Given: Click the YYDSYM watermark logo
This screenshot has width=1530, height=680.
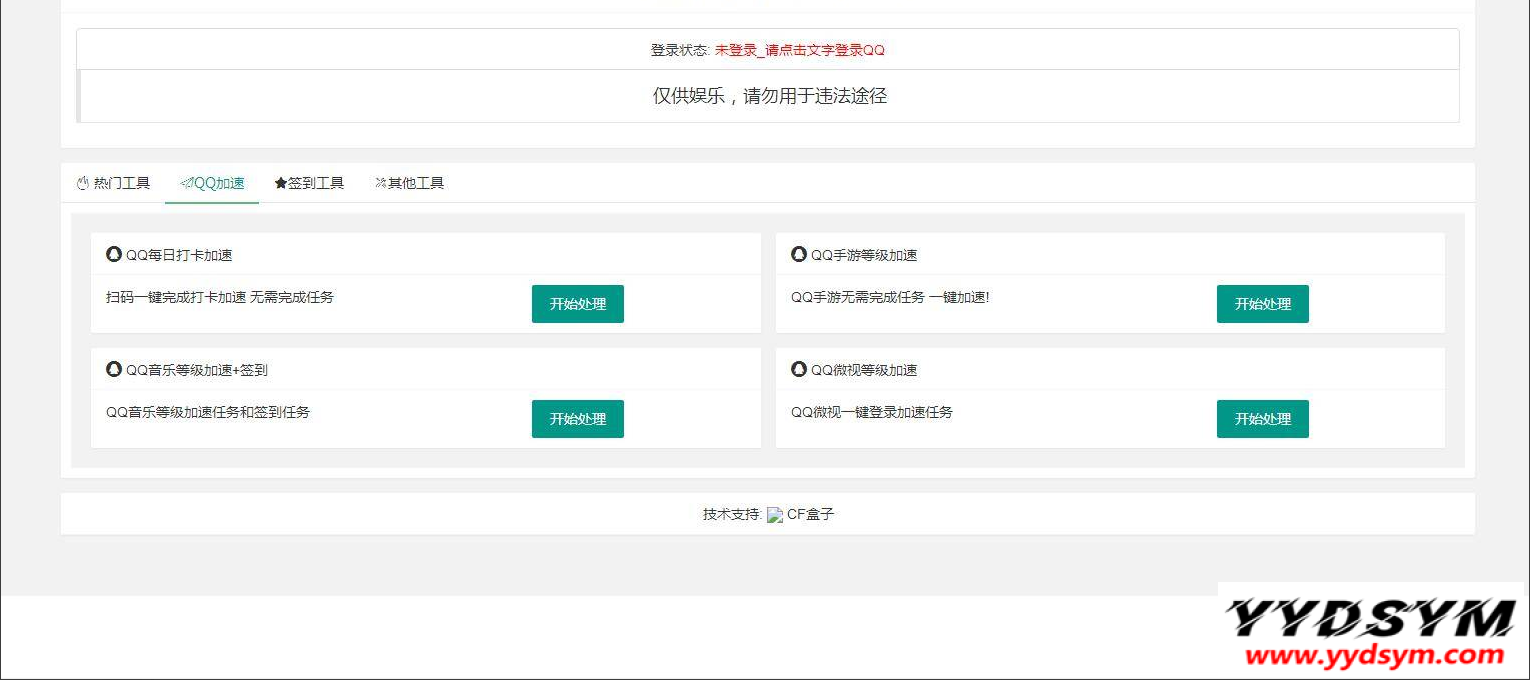Looking at the screenshot, I should (1372, 620).
